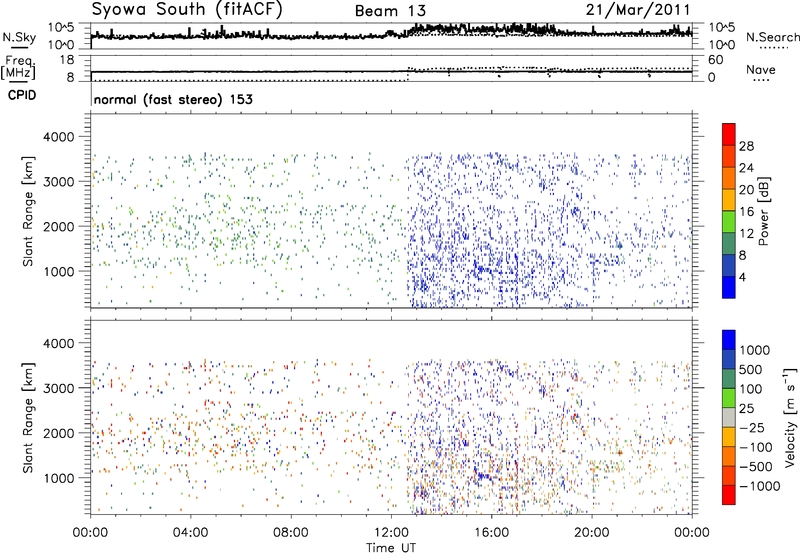This screenshot has width=800, height=554.
Task: Click 'Time UT' axis label
Action: [391, 547]
